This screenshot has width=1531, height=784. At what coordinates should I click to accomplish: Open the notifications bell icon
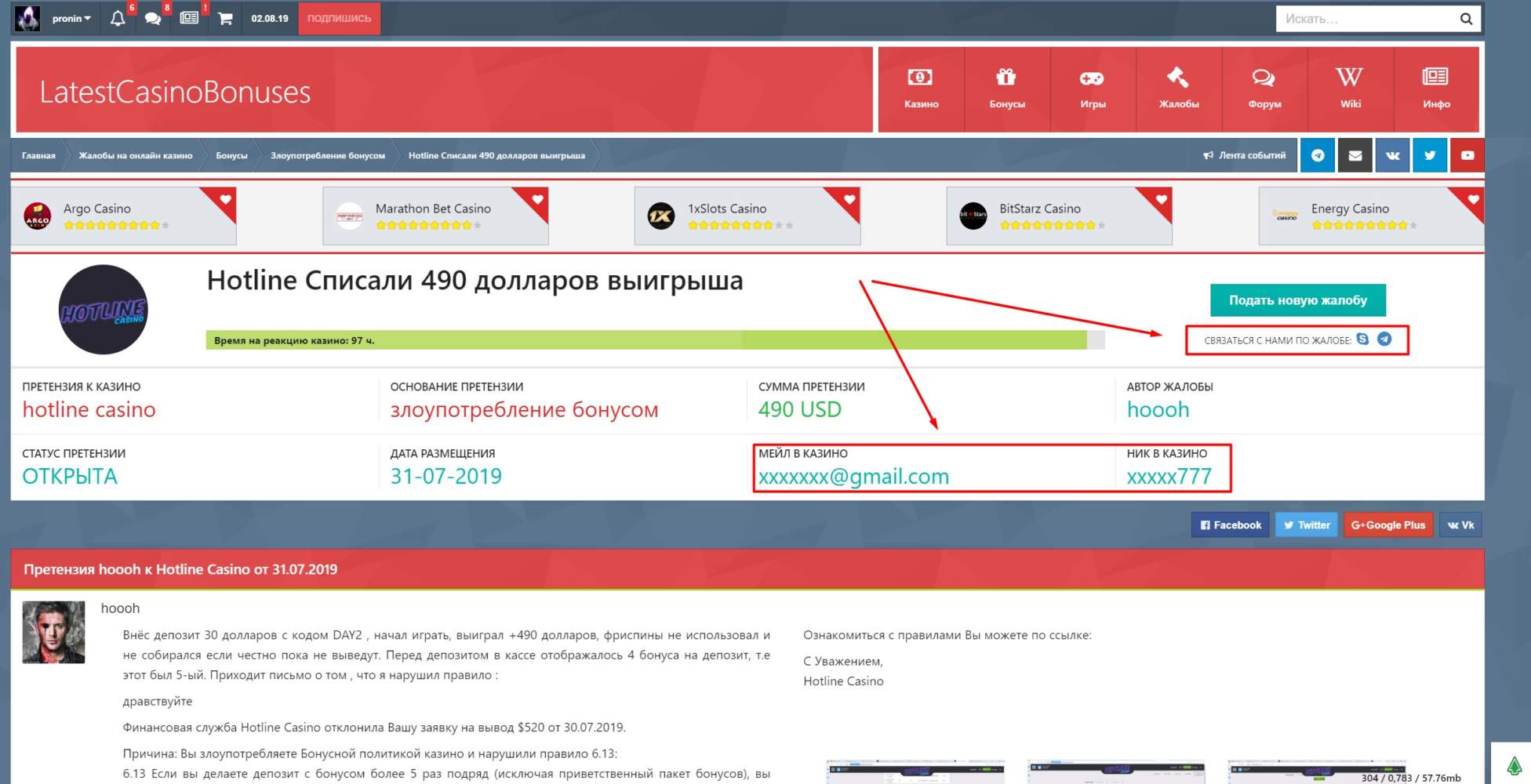point(118,18)
